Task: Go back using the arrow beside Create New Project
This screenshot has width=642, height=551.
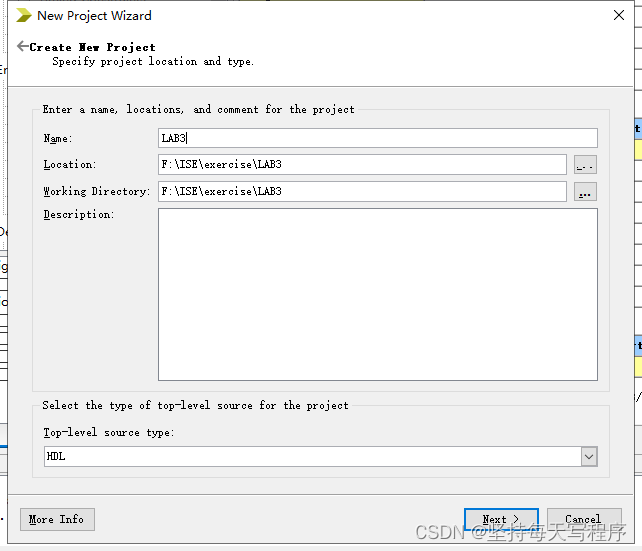Action: tap(22, 46)
